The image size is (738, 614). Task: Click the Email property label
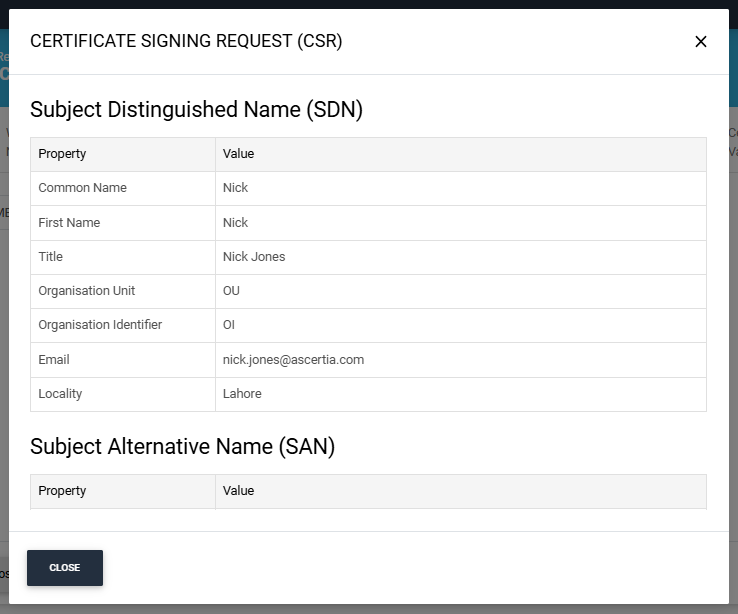[x=54, y=360]
